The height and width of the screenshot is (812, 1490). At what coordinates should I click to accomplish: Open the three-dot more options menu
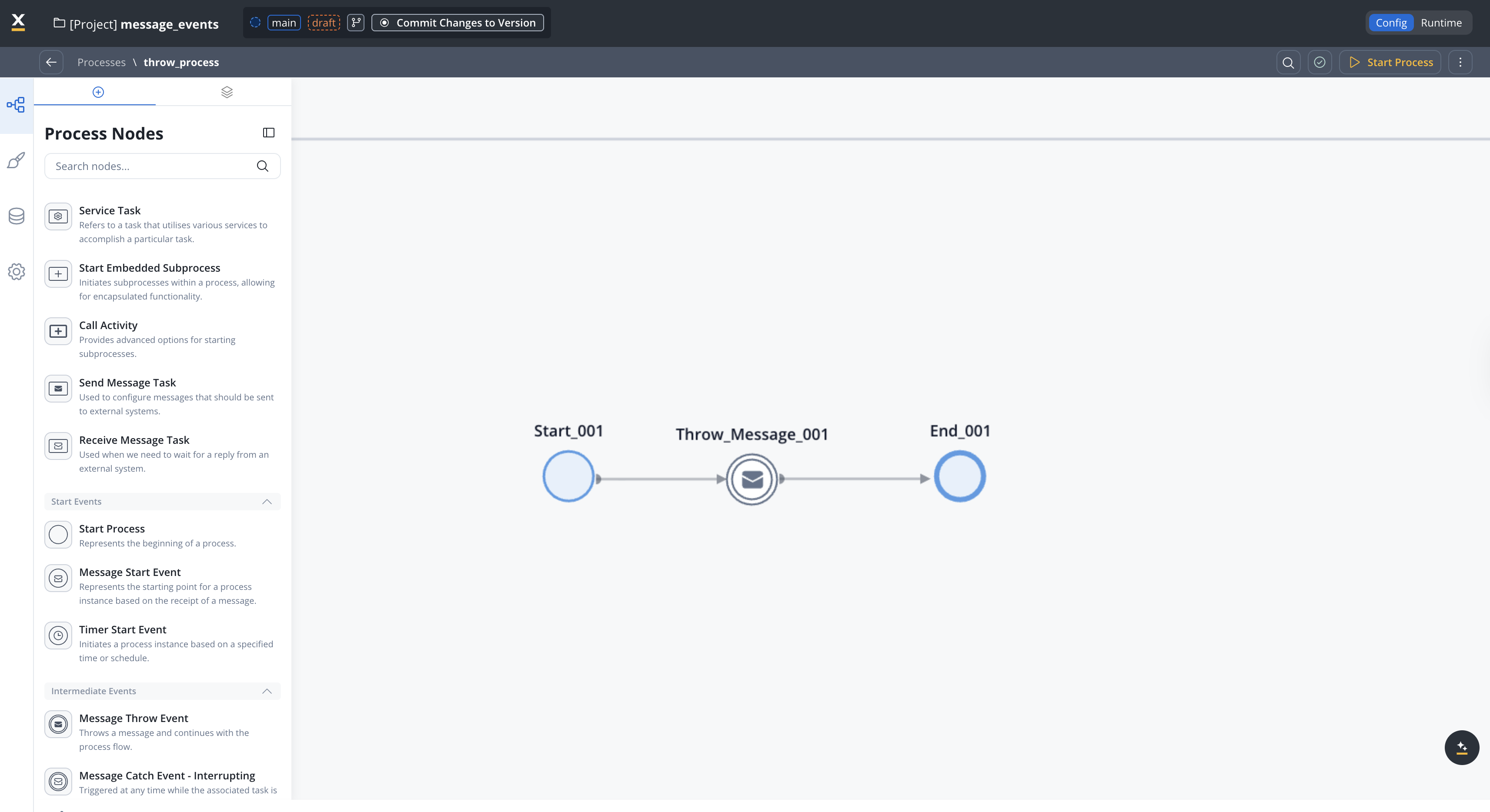1460,63
